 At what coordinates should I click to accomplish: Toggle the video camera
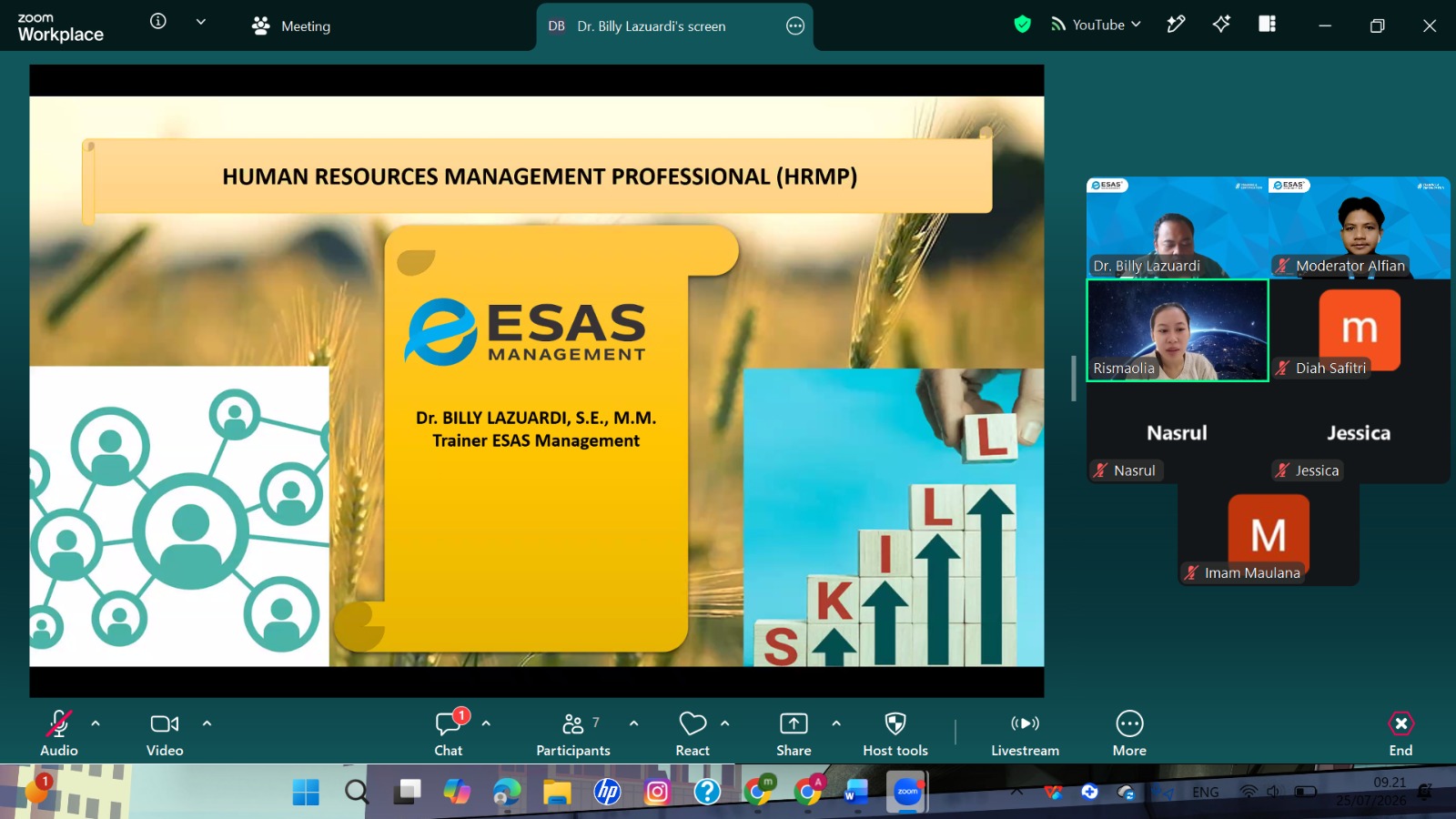tap(165, 733)
